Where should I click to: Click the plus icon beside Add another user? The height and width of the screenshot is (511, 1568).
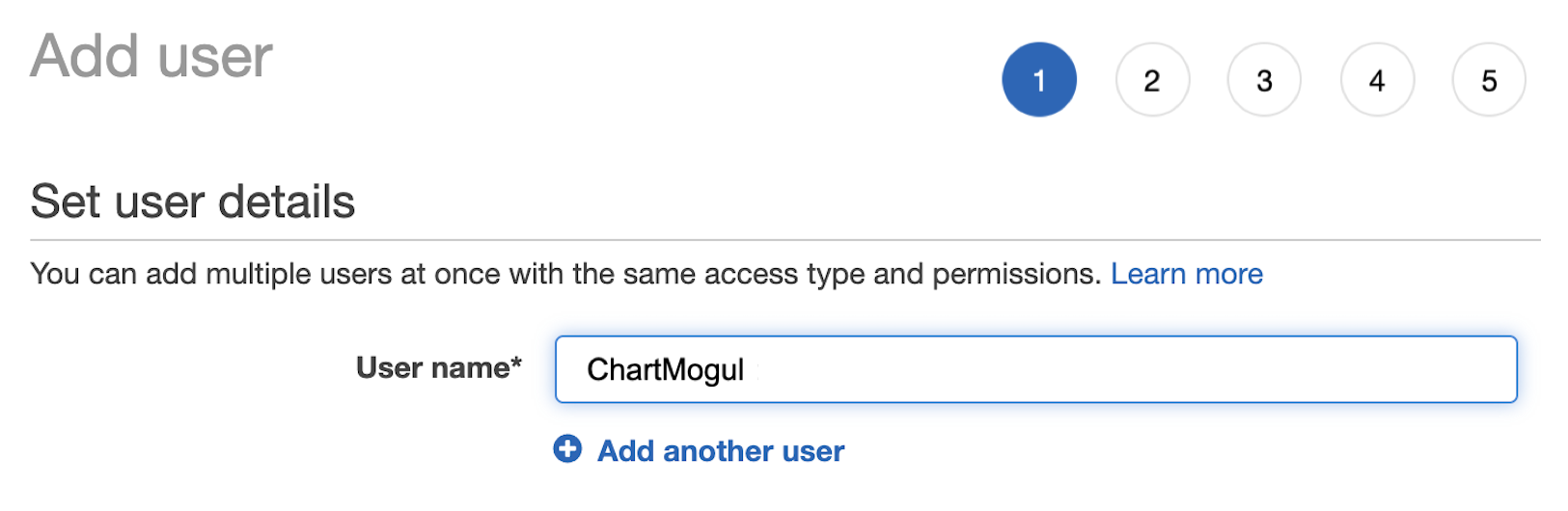(567, 449)
